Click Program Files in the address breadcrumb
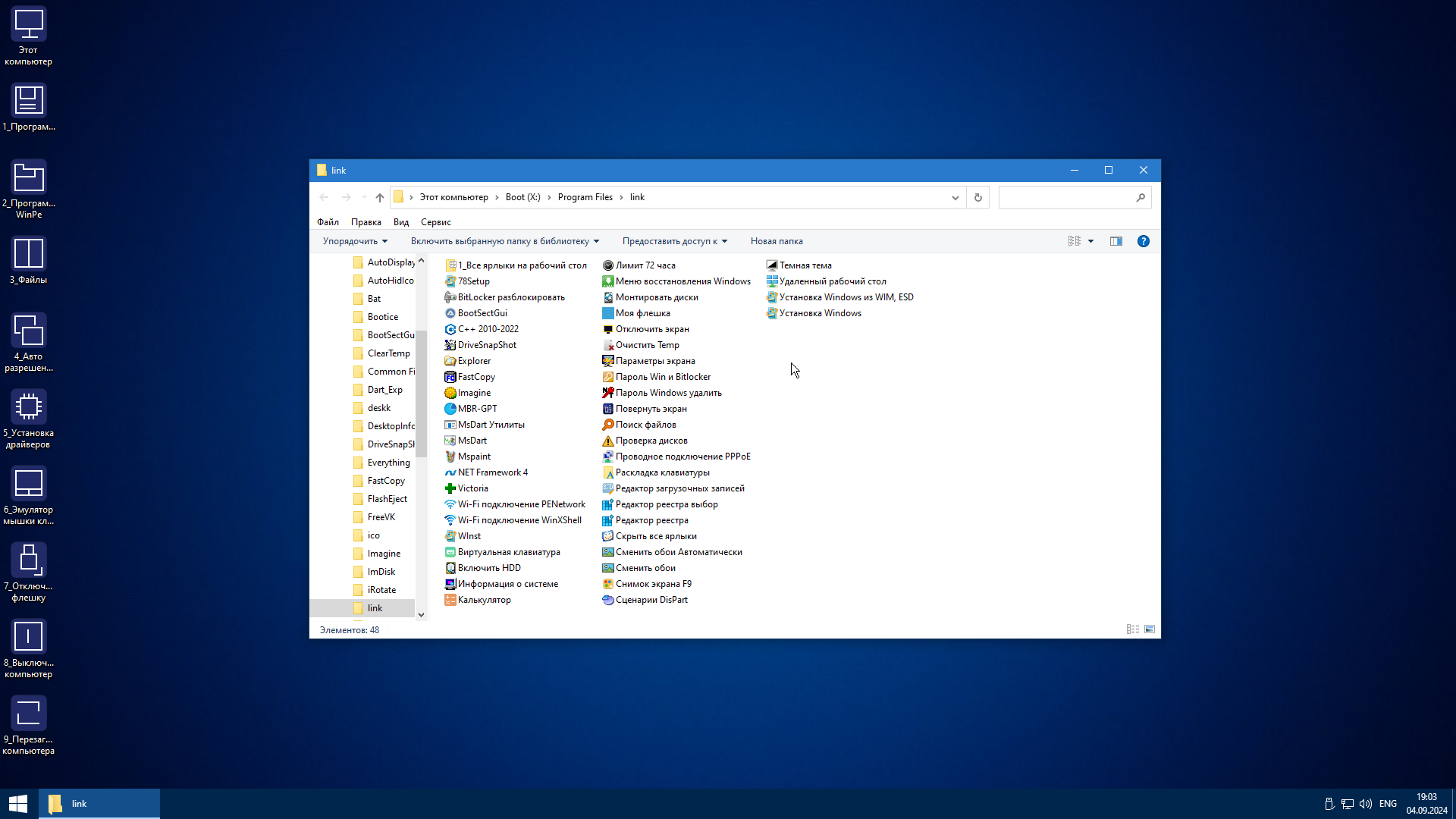 click(585, 197)
